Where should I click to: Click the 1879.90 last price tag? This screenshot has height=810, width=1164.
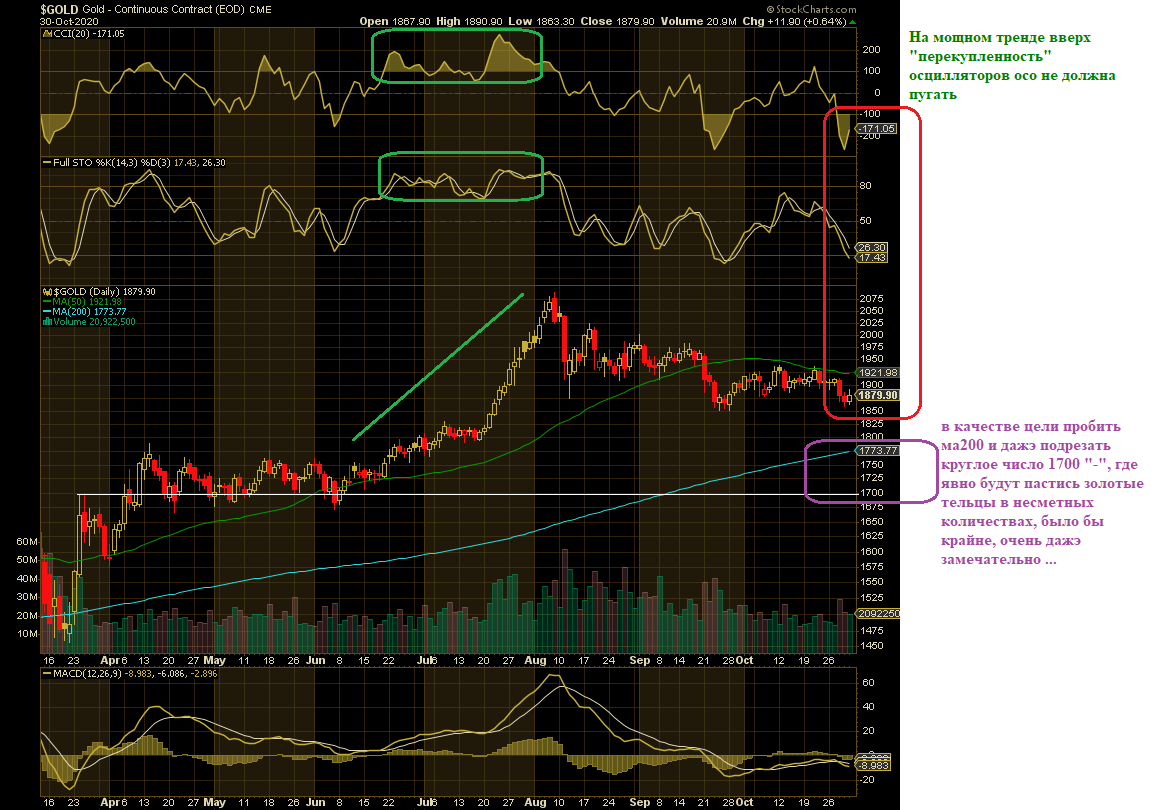point(878,395)
